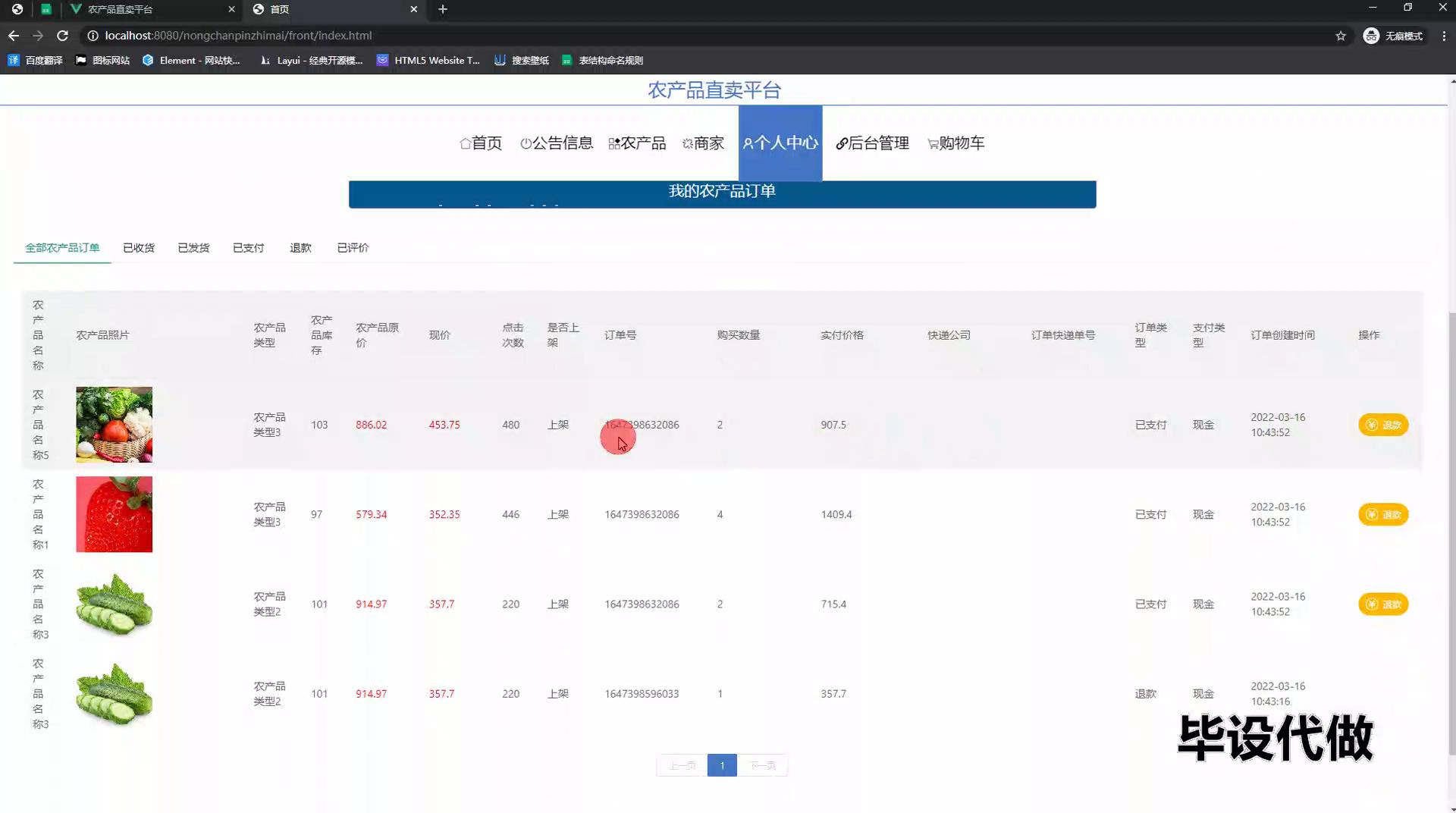The height and width of the screenshot is (813, 1456).
Task: Open the 百度翻译 bookmark
Action: point(36,61)
